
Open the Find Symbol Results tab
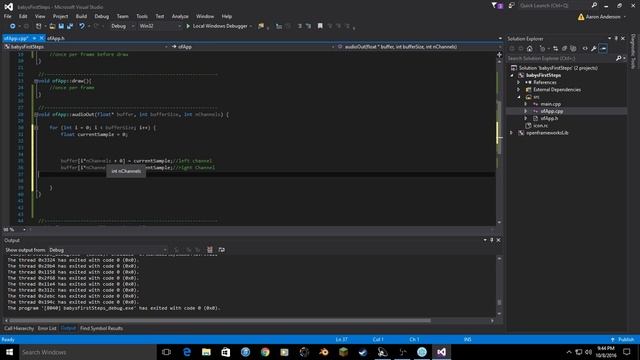(x=101, y=328)
